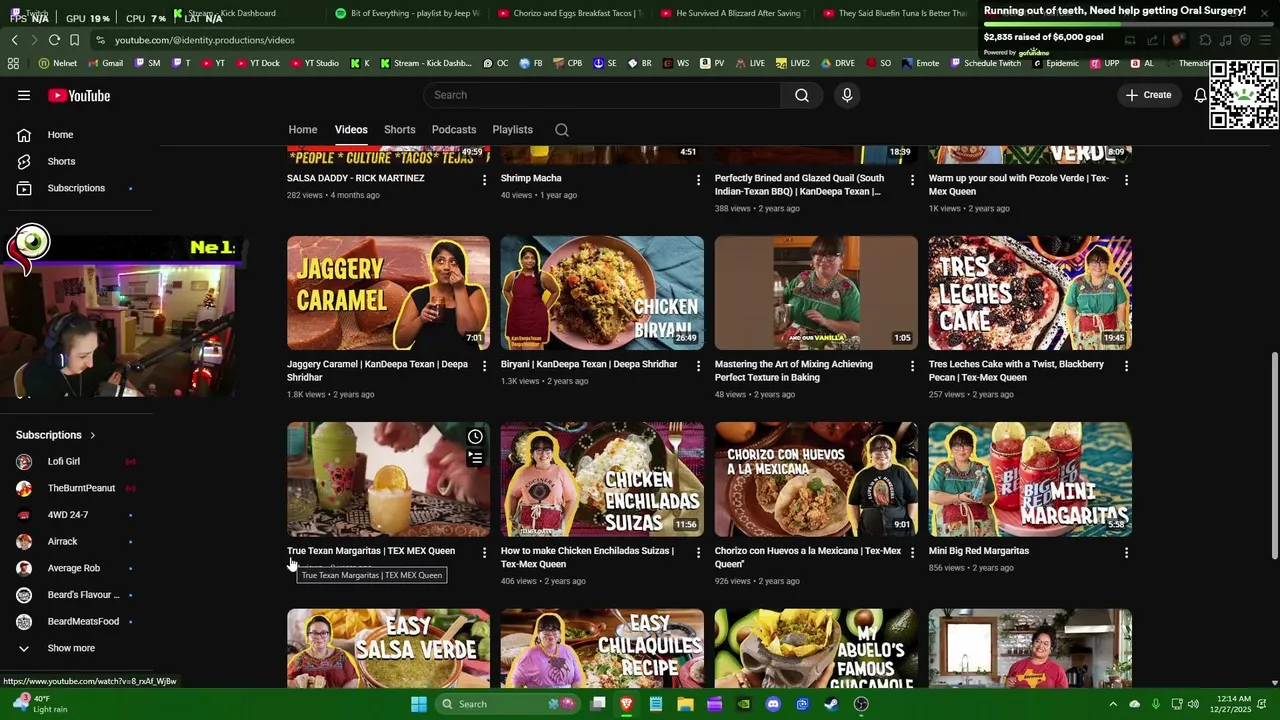Bookmark this page icon in toolbar

74,40
